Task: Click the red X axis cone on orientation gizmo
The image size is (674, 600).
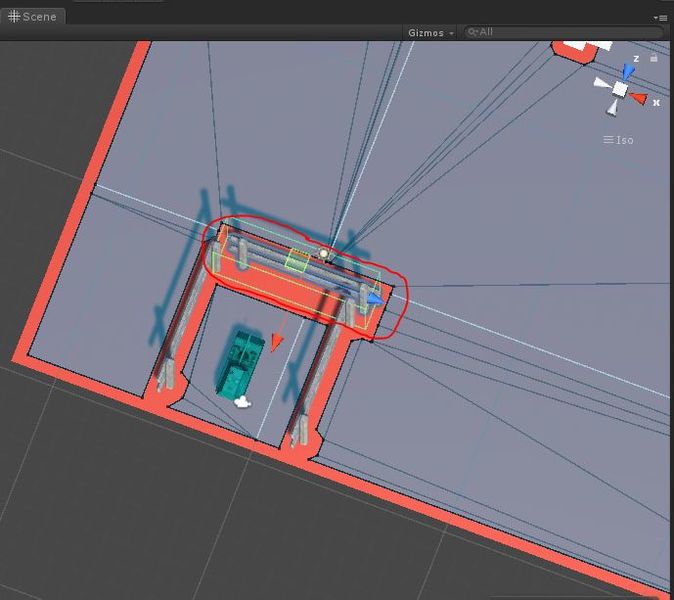Action: [x=638, y=98]
